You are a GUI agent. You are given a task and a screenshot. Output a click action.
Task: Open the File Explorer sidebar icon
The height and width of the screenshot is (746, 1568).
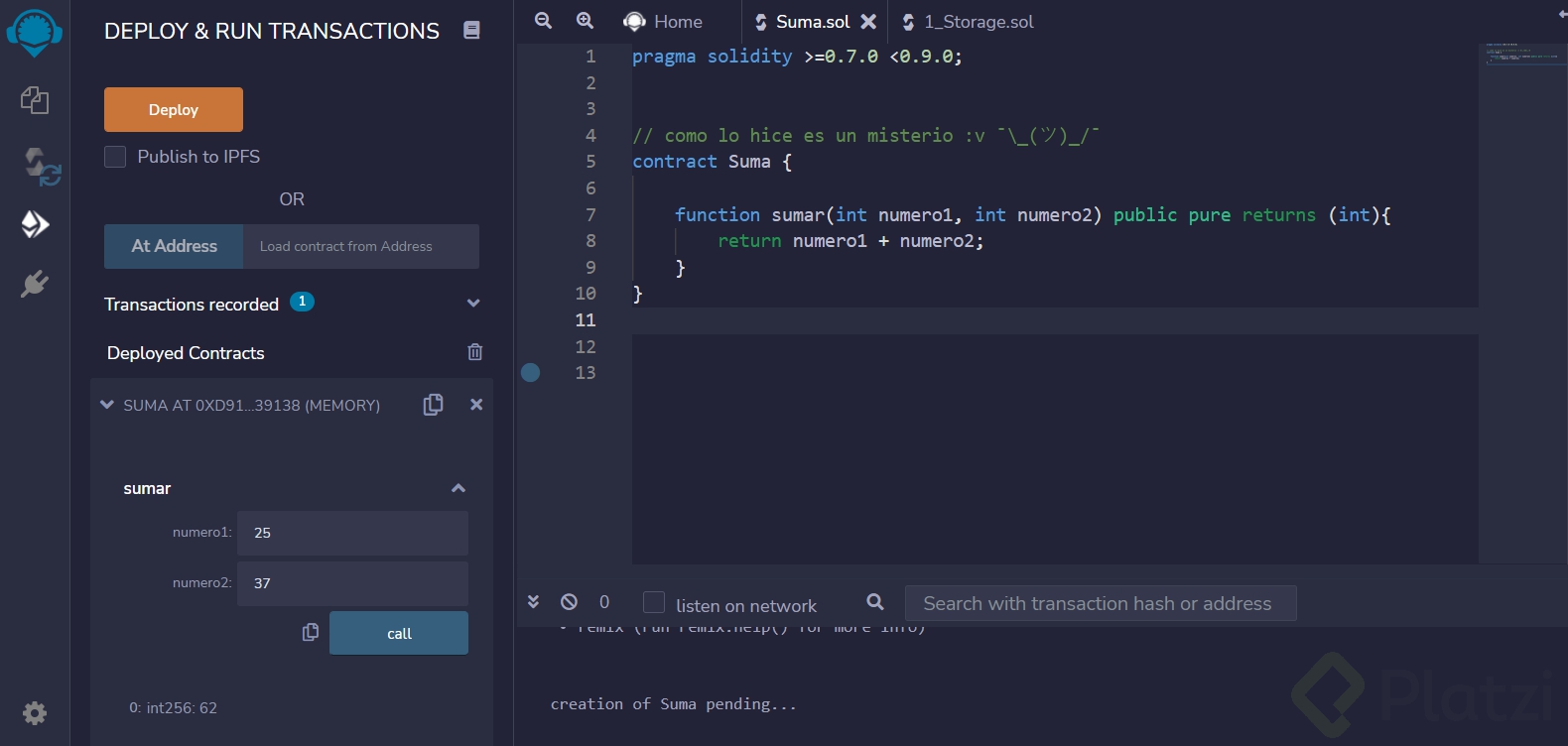35,100
